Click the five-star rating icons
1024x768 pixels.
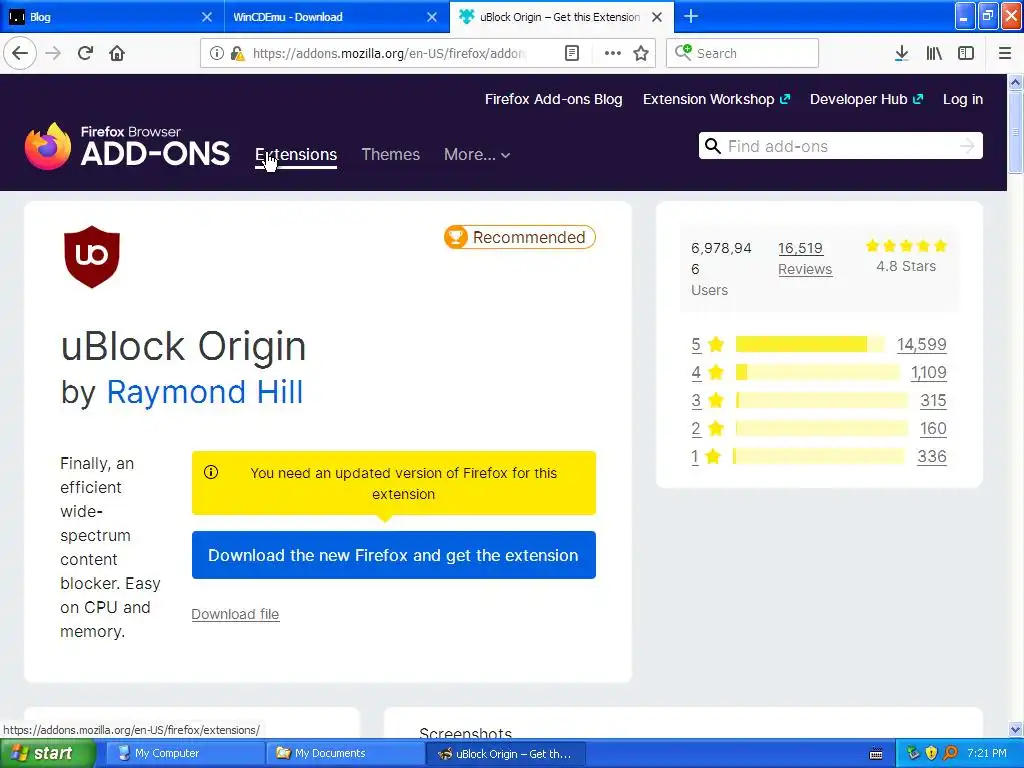906,246
